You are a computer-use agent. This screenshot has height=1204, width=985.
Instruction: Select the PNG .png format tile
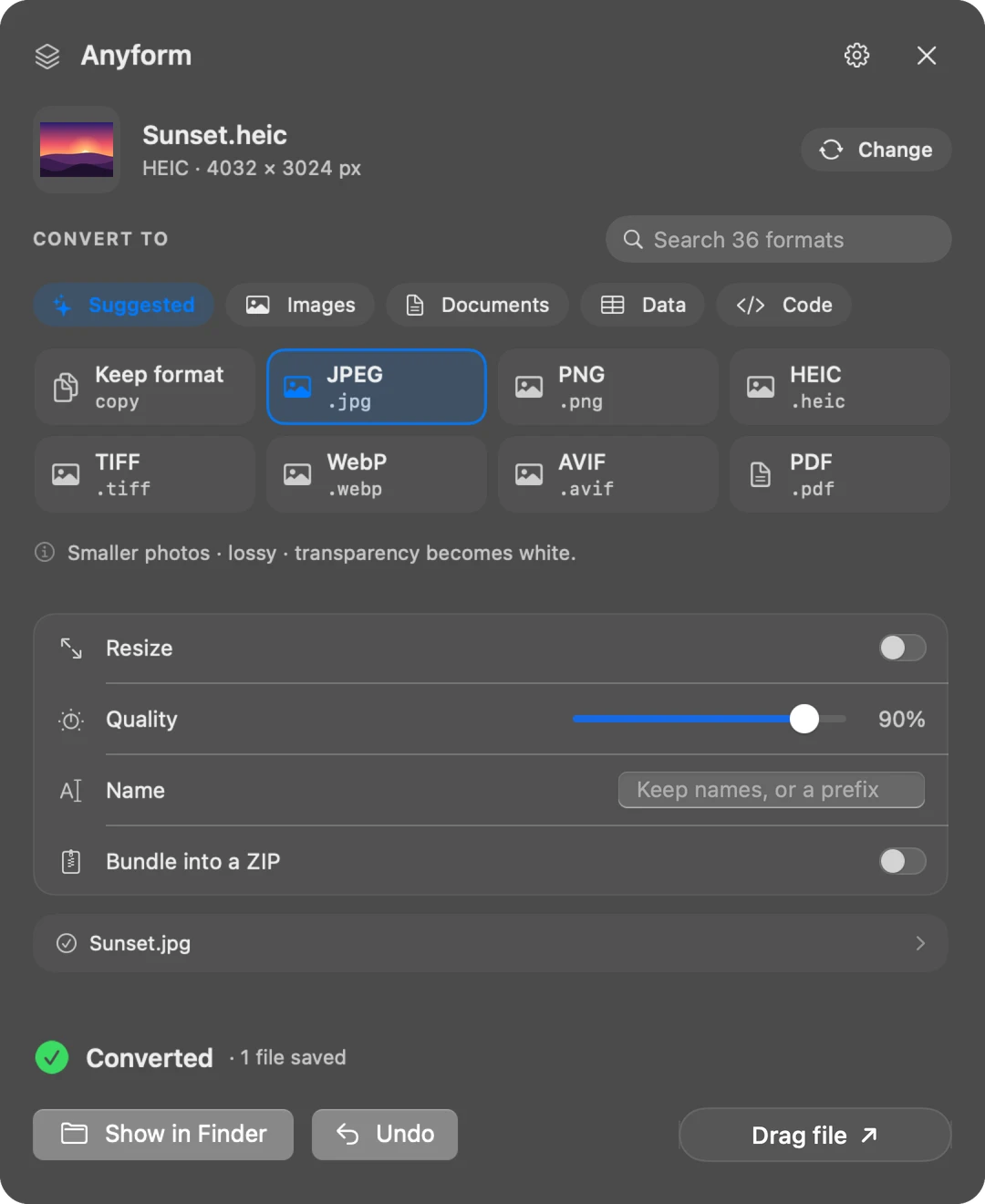click(608, 387)
